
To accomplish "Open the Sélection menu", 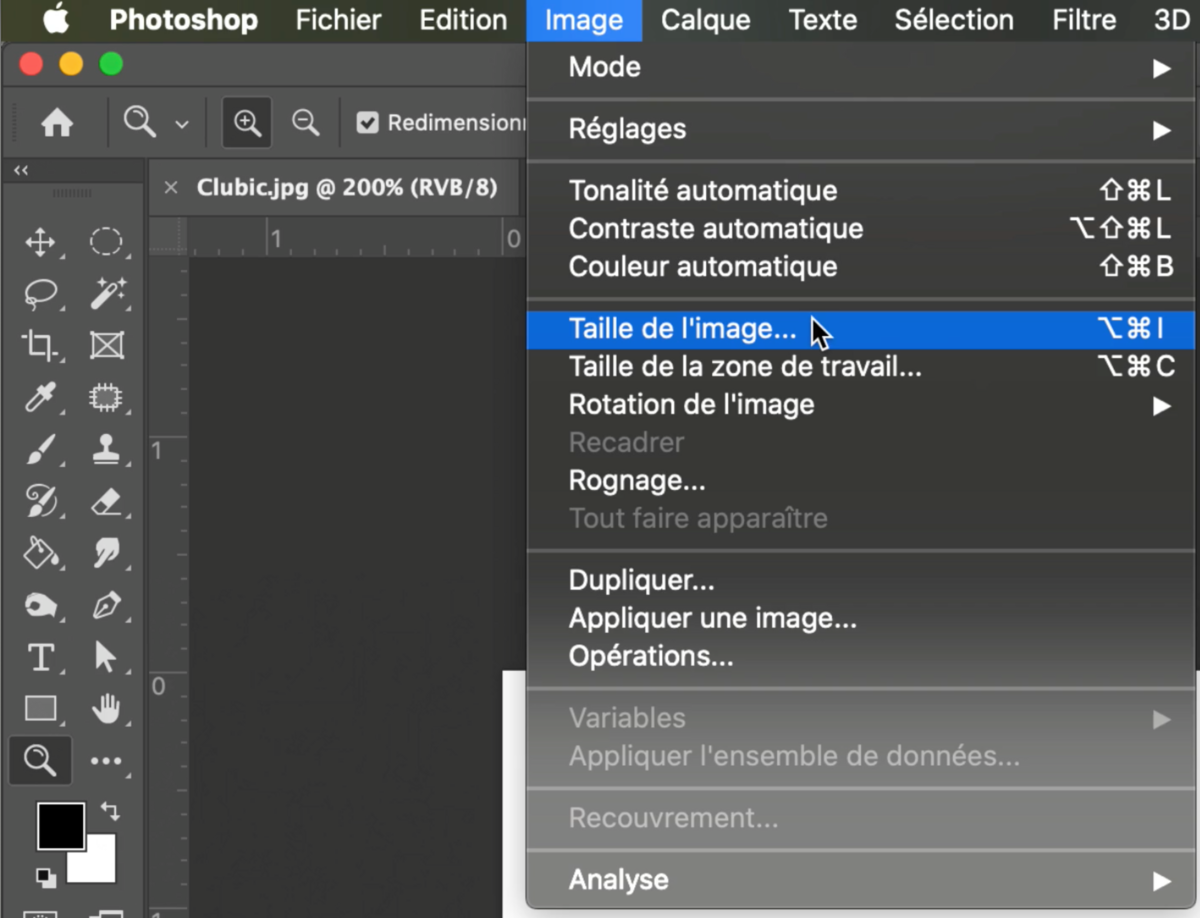I will (x=954, y=20).
